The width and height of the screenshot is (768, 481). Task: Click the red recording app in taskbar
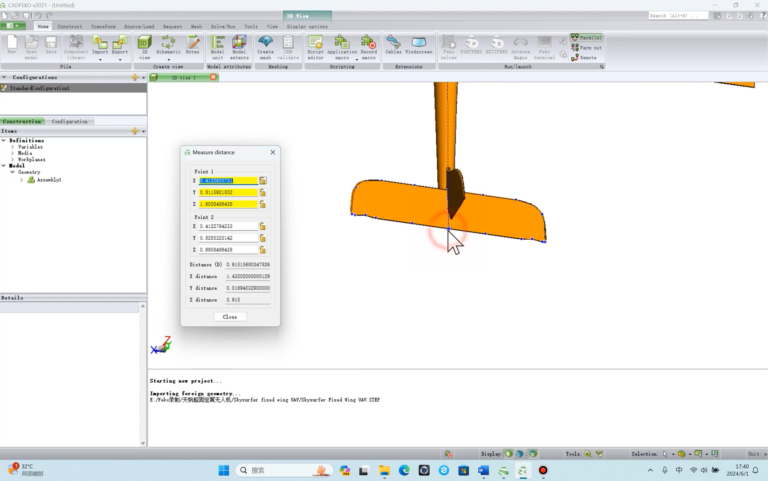coord(543,471)
